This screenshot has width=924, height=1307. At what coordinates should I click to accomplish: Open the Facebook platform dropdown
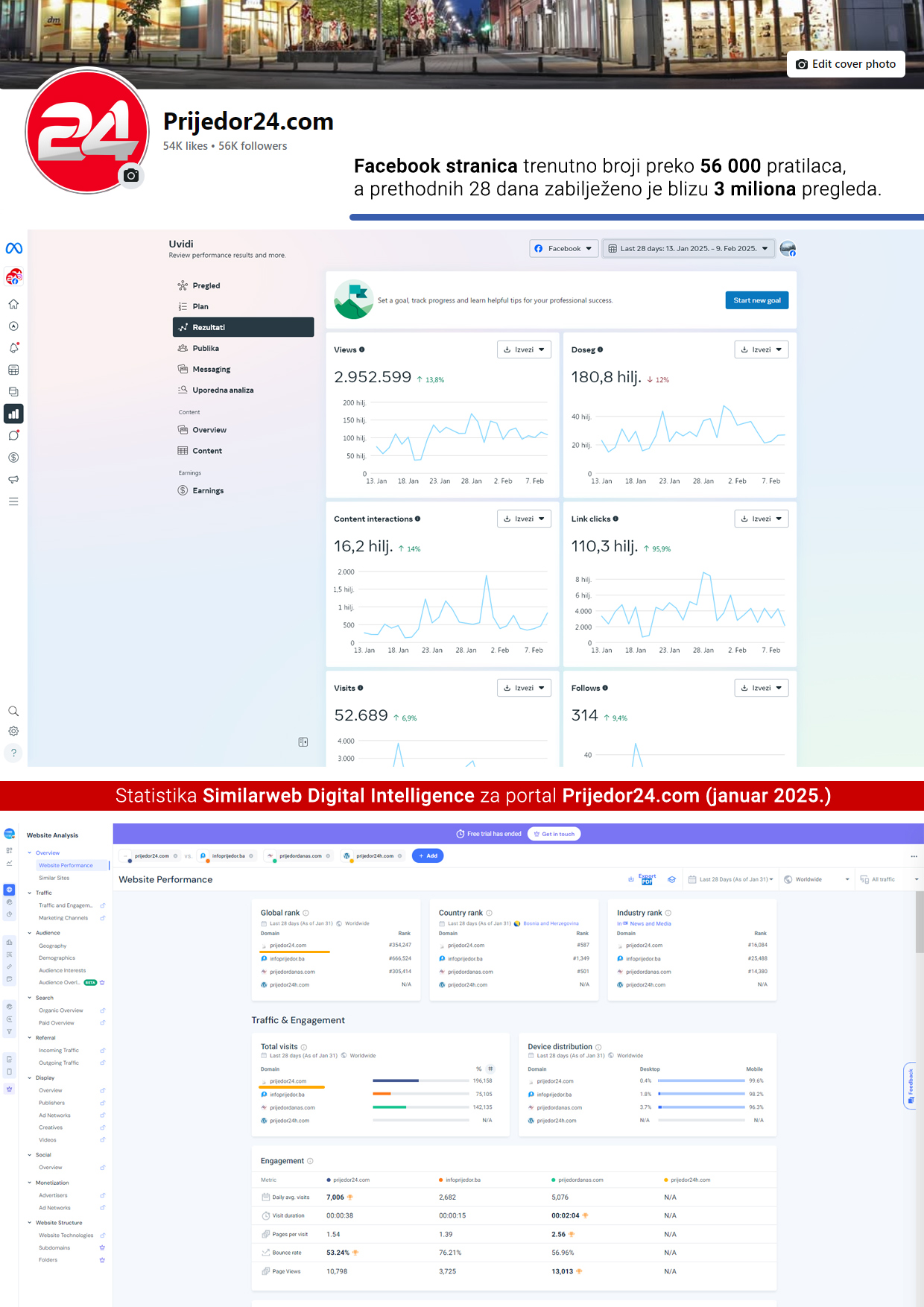click(x=563, y=249)
